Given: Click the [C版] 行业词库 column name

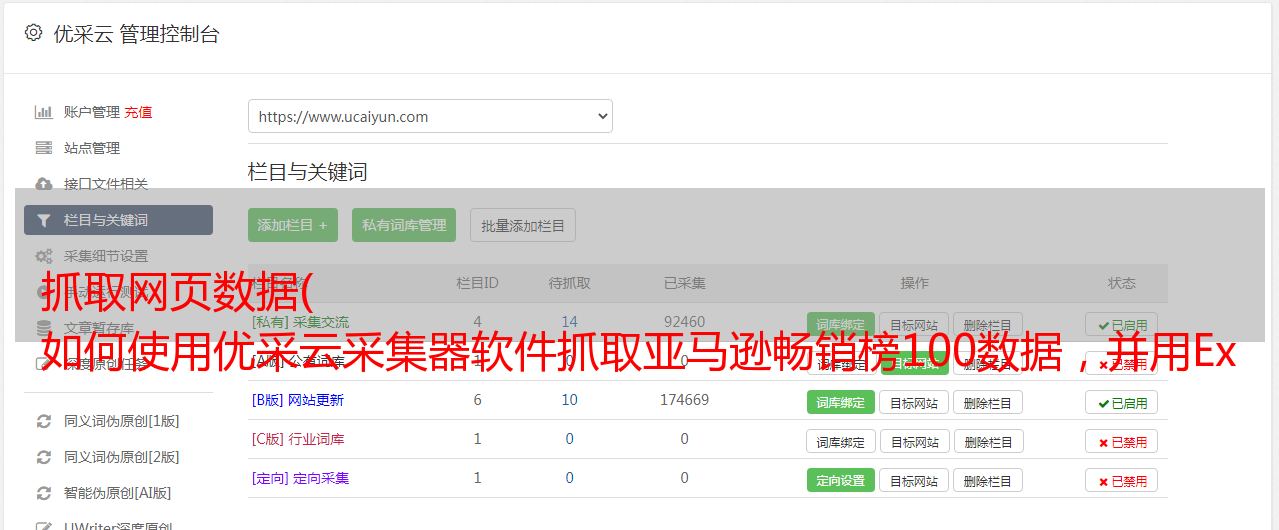Looking at the screenshot, I should pyautogui.click(x=298, y=439).
